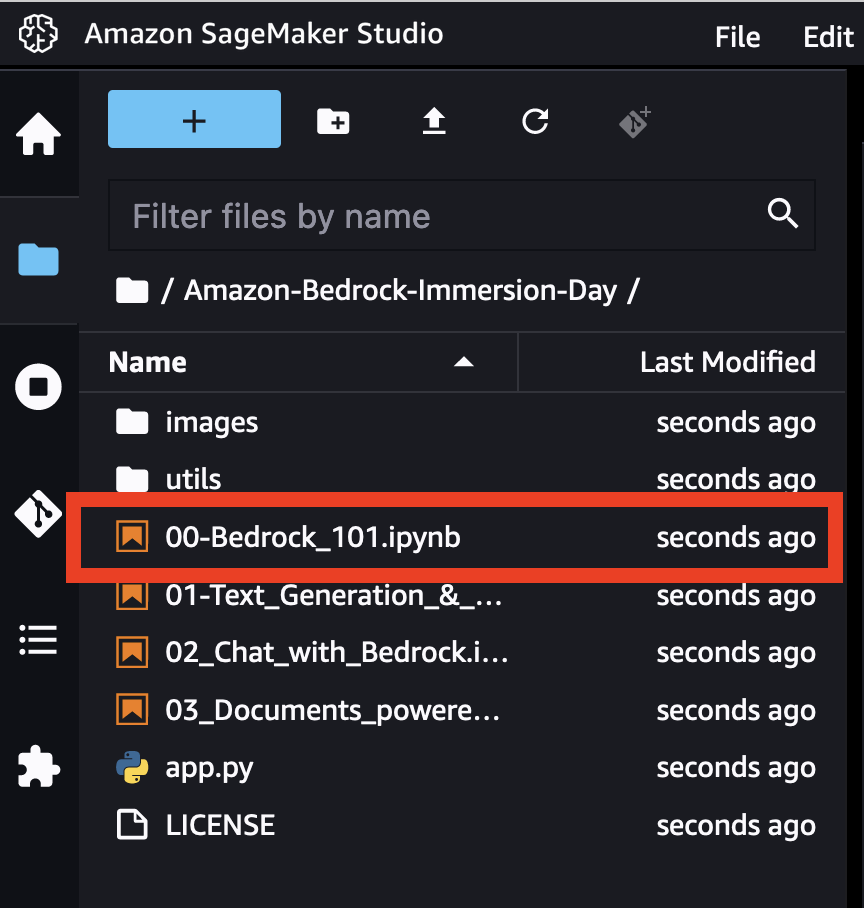Select the images folder
Screen dimensions: 864x908
[462, 422]
